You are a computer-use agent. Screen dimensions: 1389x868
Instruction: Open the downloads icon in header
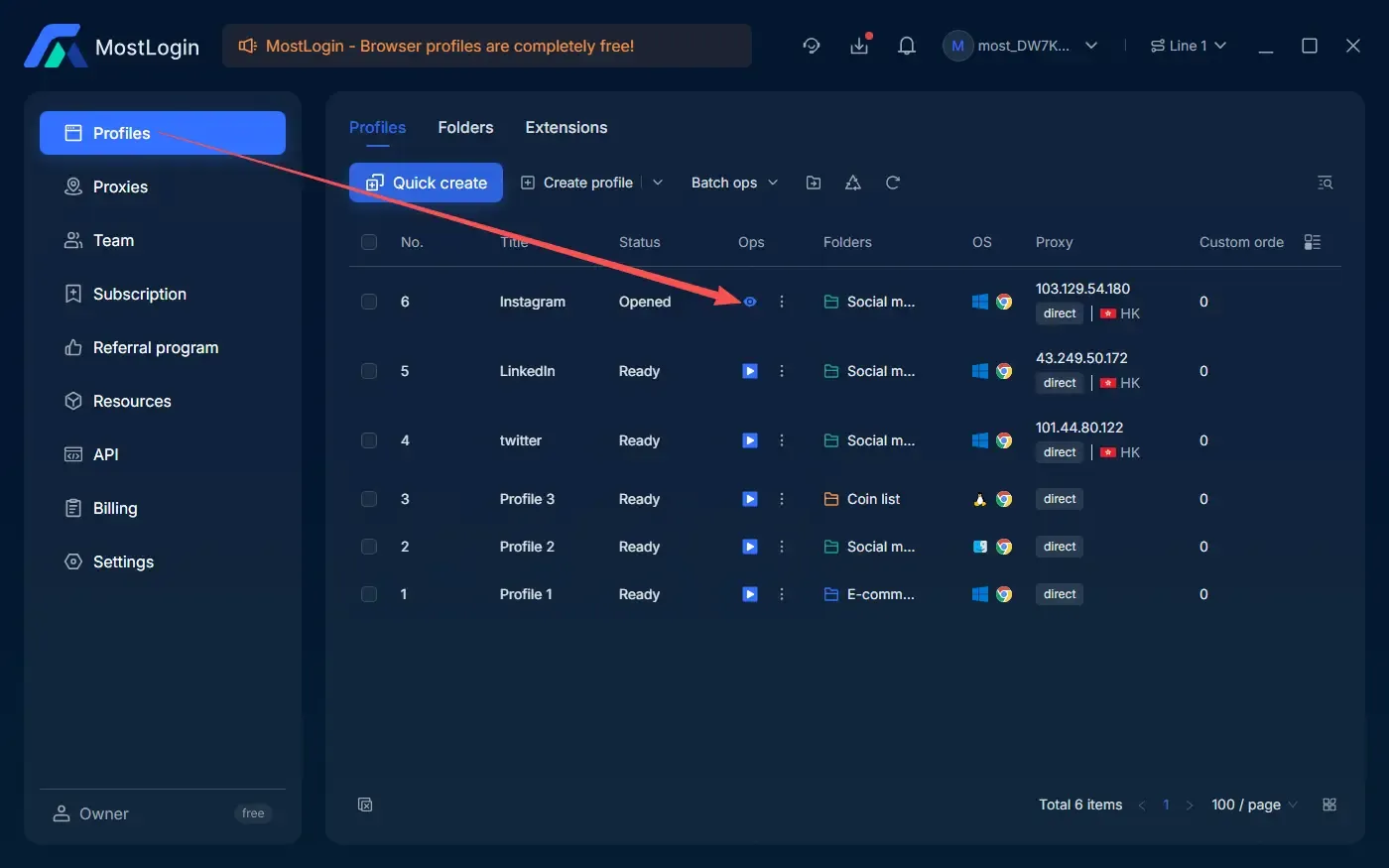859,46
